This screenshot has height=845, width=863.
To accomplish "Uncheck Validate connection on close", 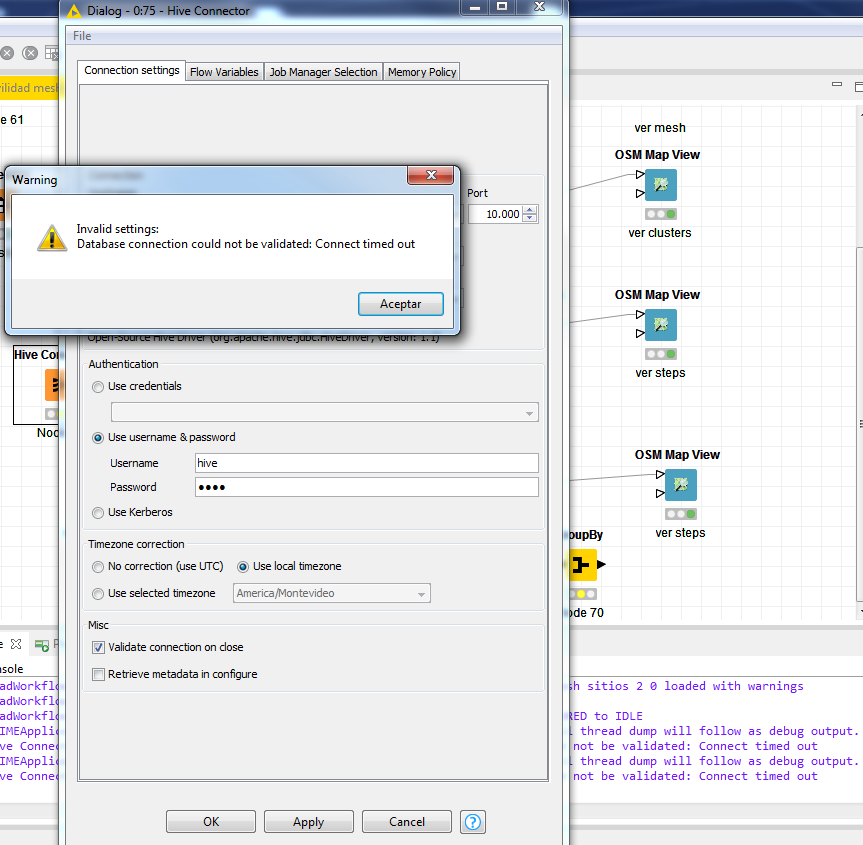I will tap(98, 648).
